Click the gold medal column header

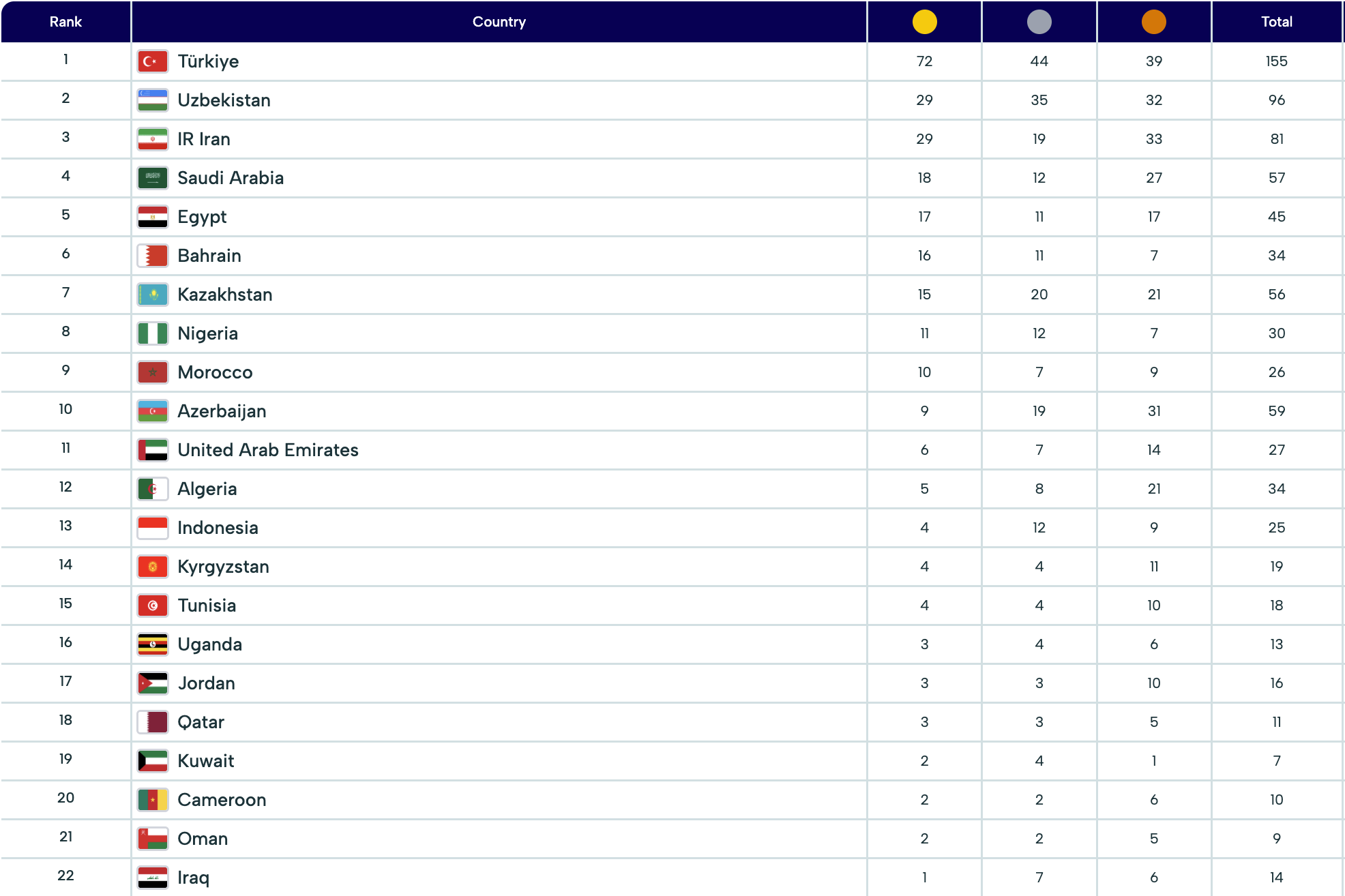(924, 22)
